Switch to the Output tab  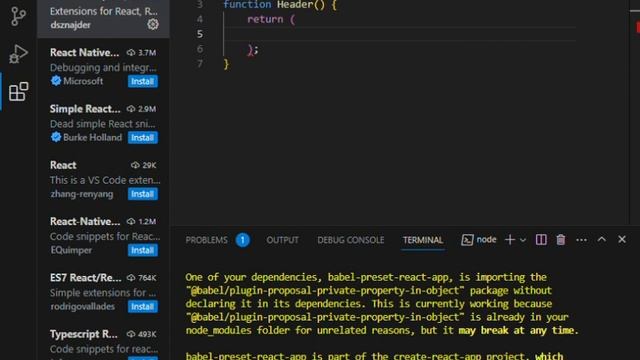(282, 240)
